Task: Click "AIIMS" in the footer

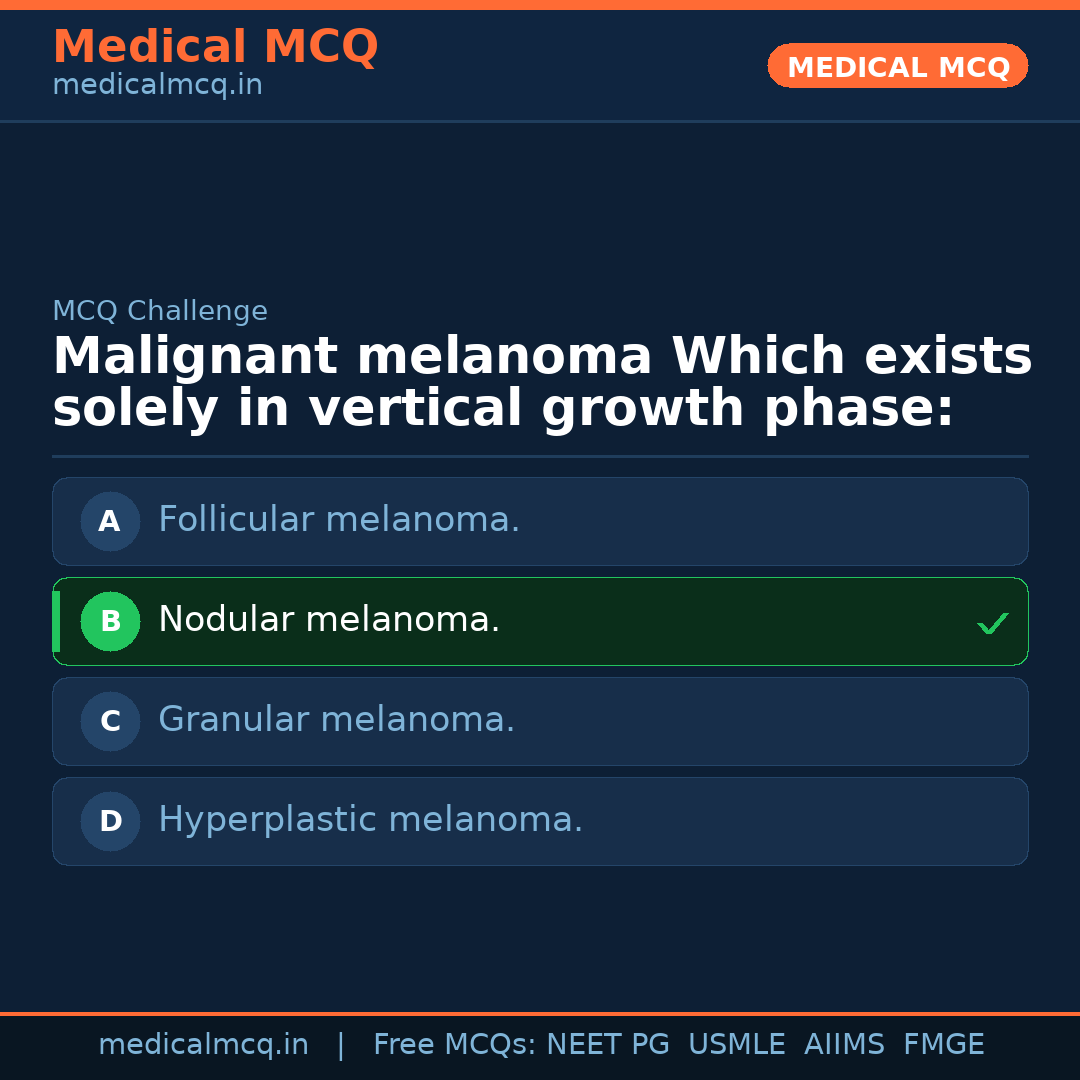Action: point(844,1045)
